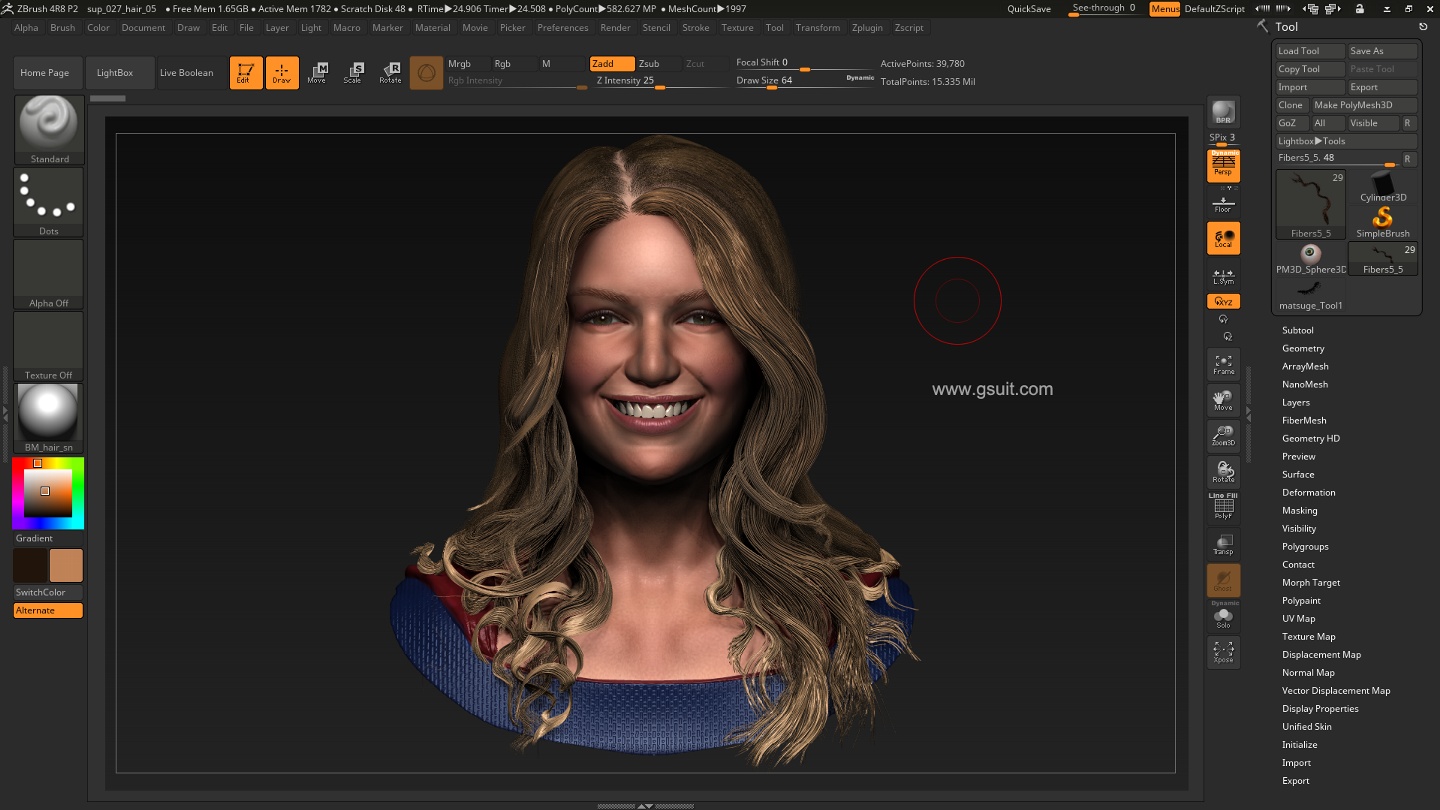Click Make PolyMesh3D
1440x810 pixels.
tap(1364, 105)
